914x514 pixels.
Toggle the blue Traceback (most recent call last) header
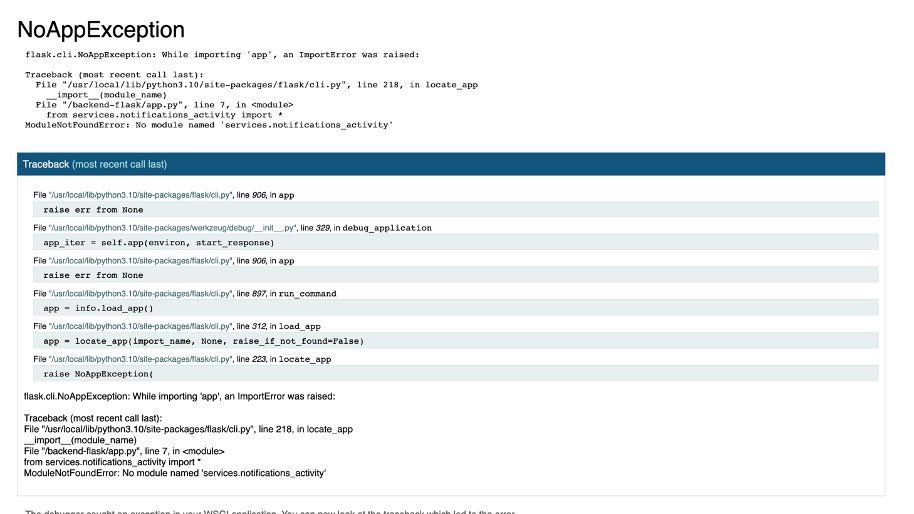[451, 164]
